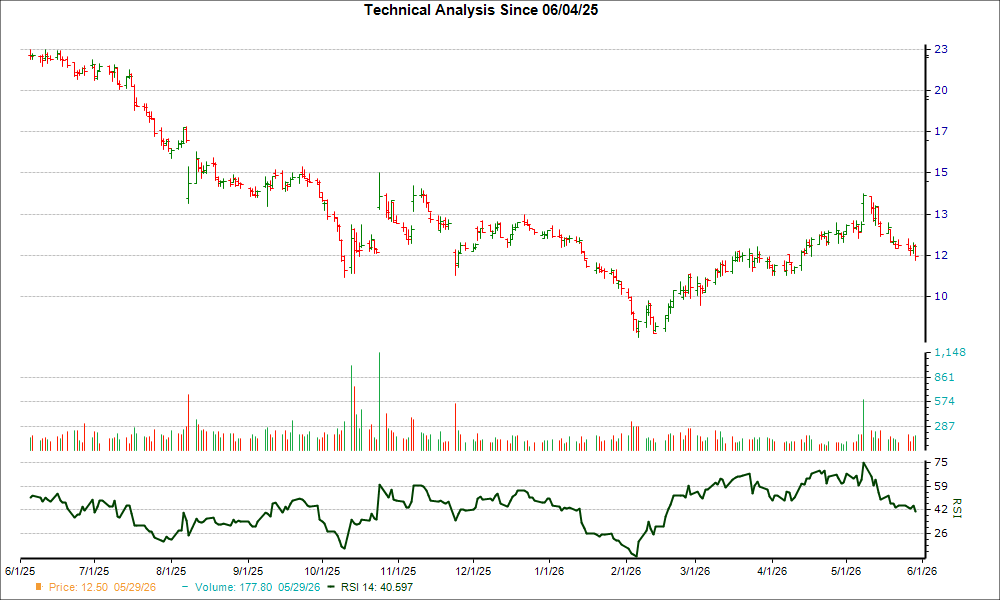Click the tall green volume spike in May 2026

coord(864,425)
